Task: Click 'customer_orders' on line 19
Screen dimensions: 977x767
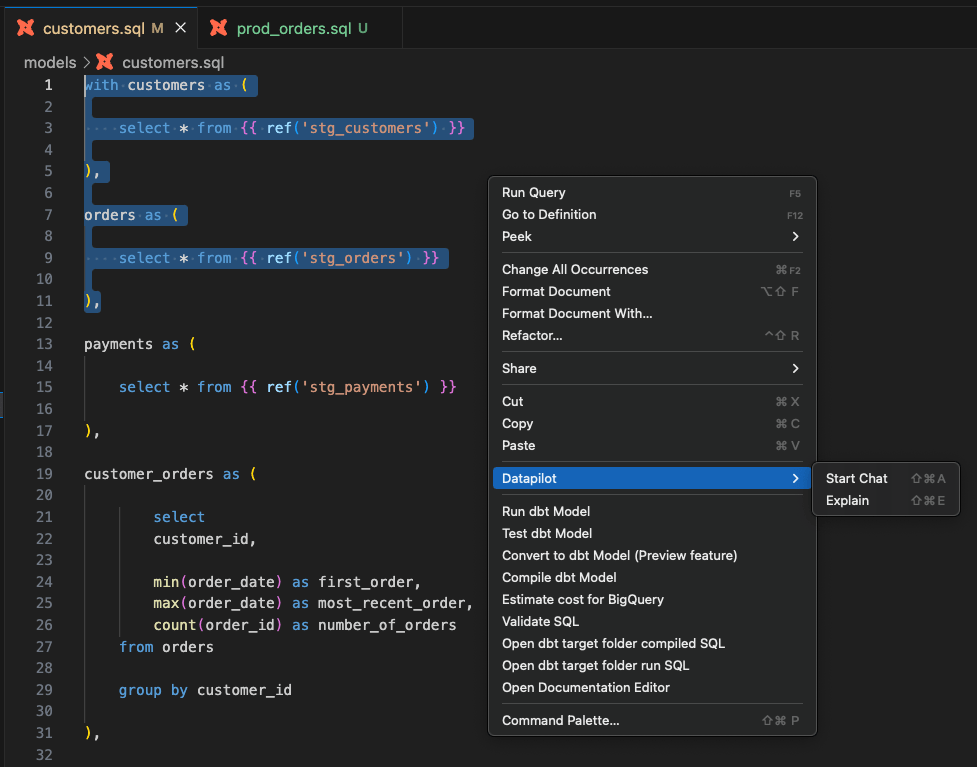Action: coord(149,474)
